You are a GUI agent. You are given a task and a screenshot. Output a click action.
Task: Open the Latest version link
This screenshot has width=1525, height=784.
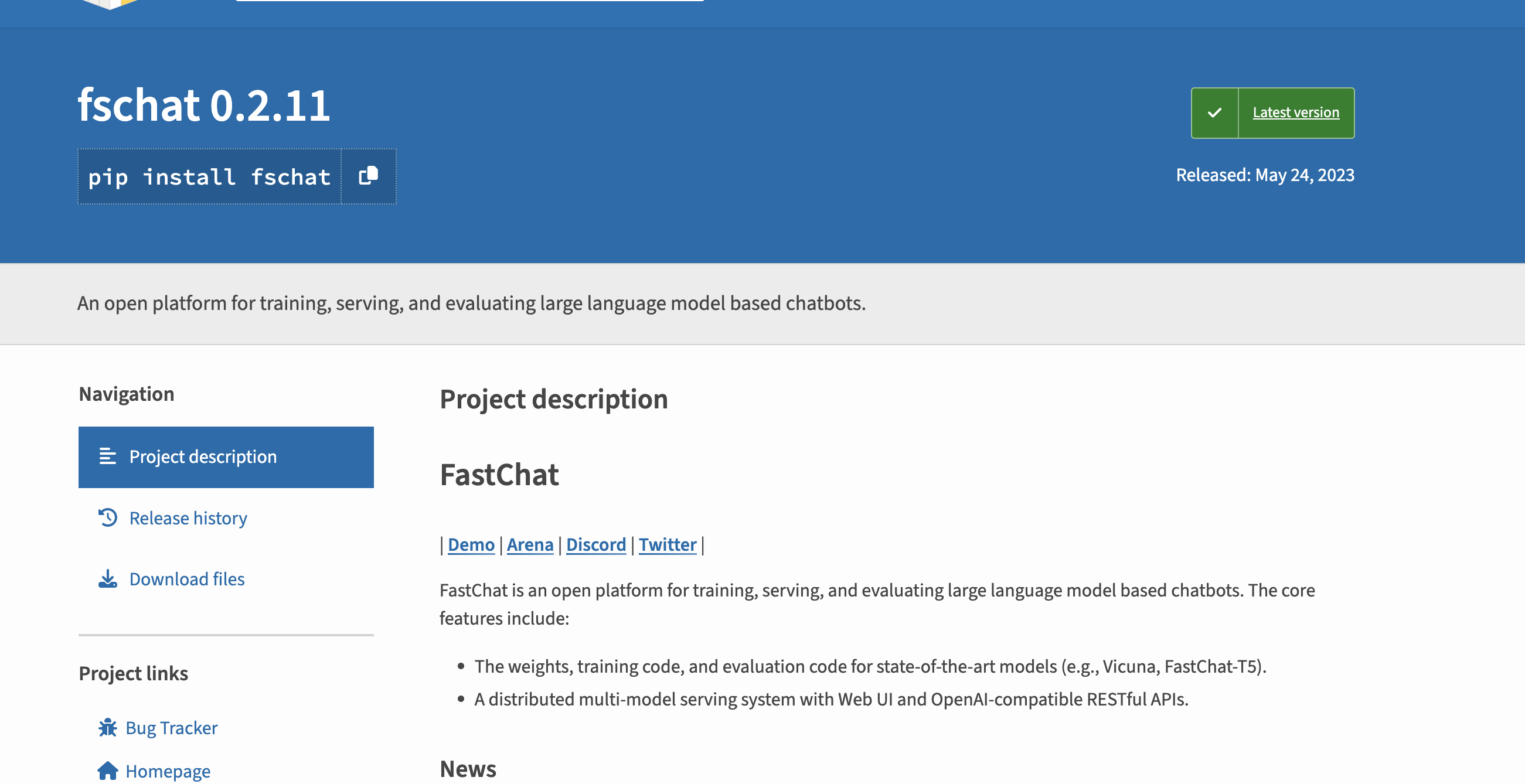click(1295, 113)
